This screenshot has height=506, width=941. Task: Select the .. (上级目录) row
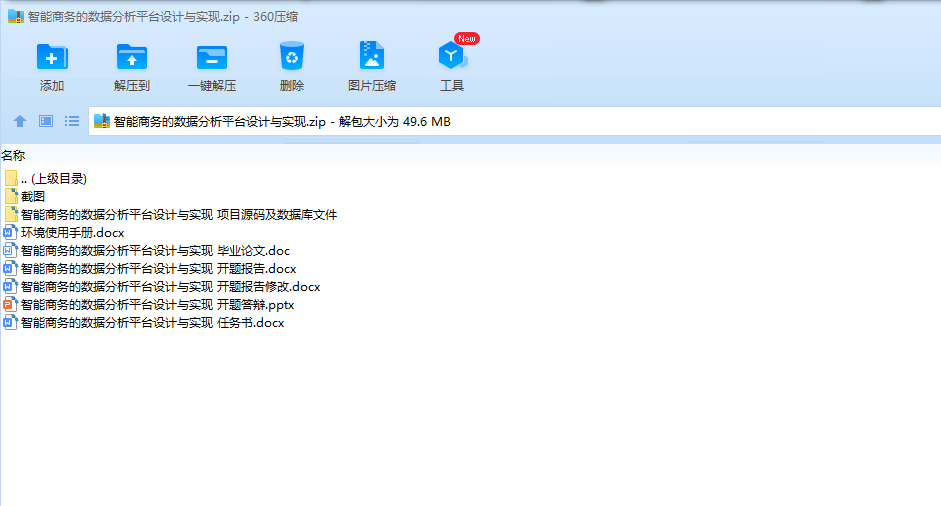pos(54,178)
